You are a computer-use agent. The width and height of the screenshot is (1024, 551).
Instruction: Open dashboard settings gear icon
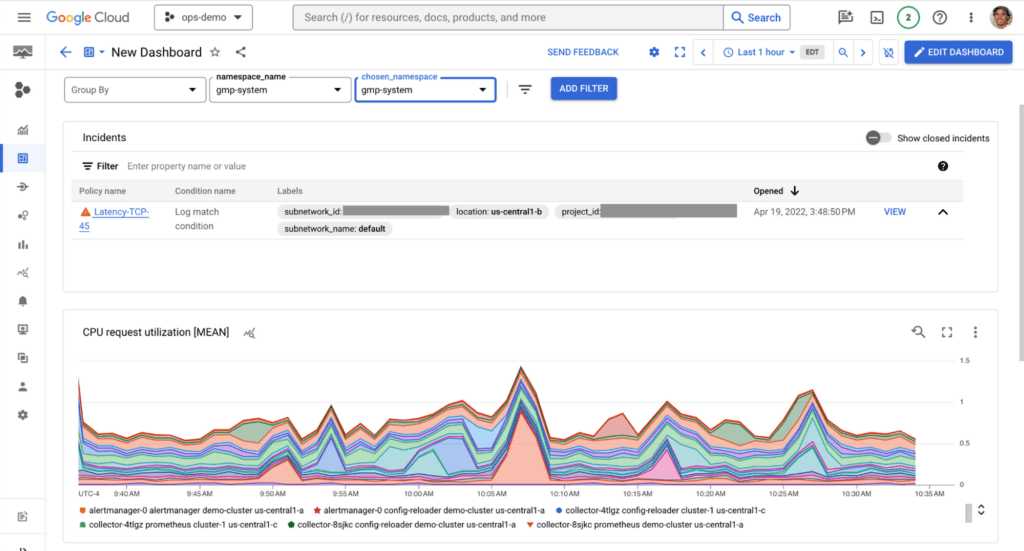pos(654,52)
